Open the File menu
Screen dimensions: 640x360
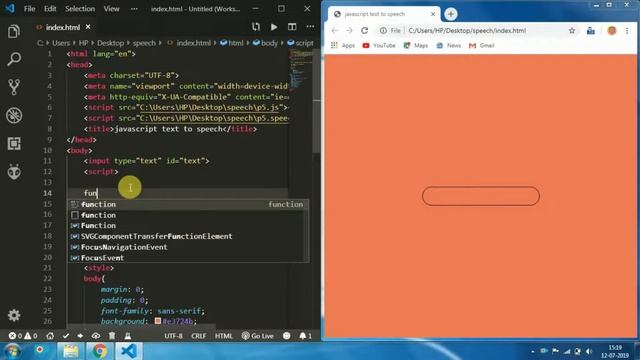(29, 9)
